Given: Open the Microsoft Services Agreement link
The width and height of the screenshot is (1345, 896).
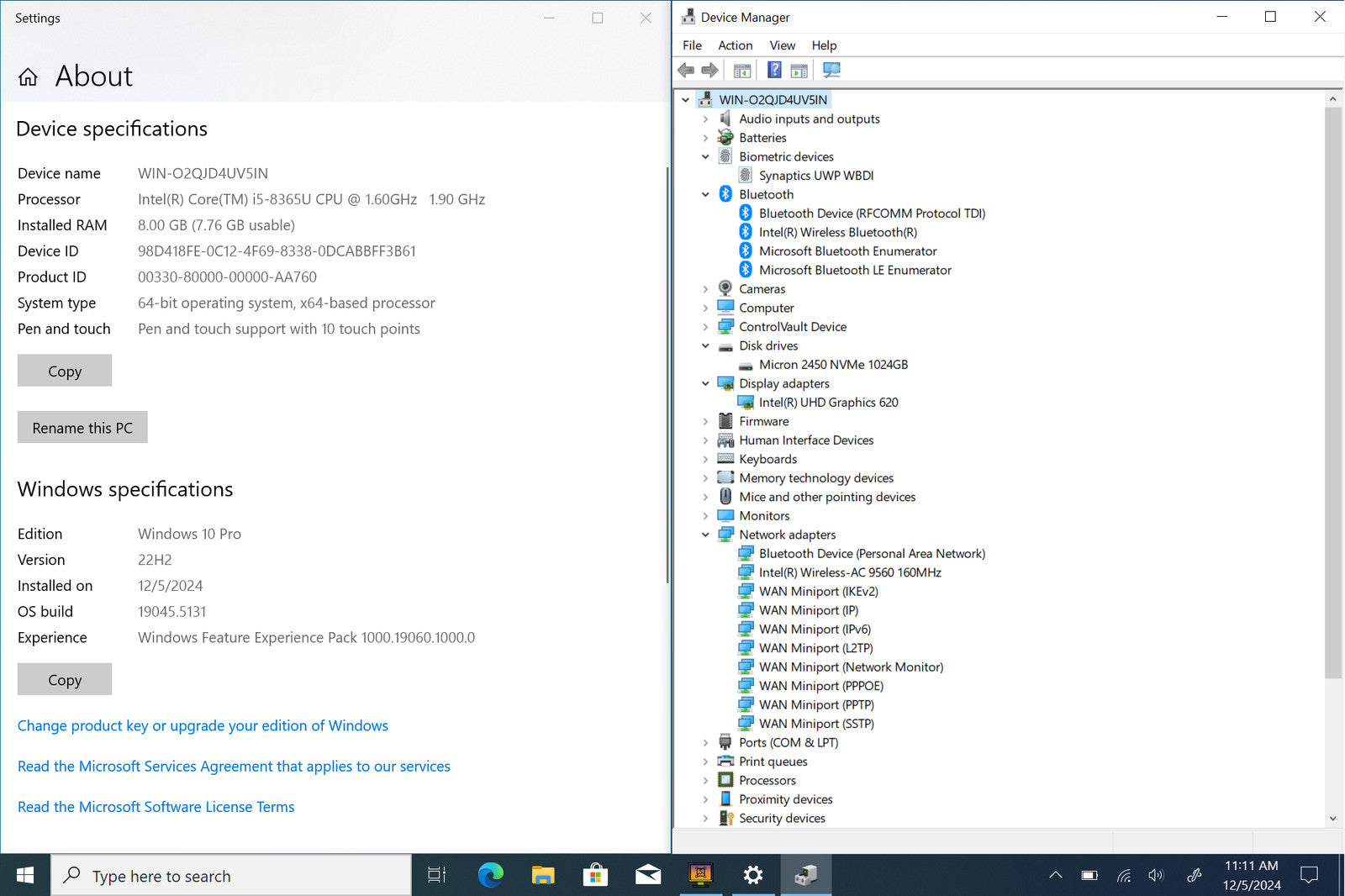Looking at the screenshot, I should coord(234,767).
